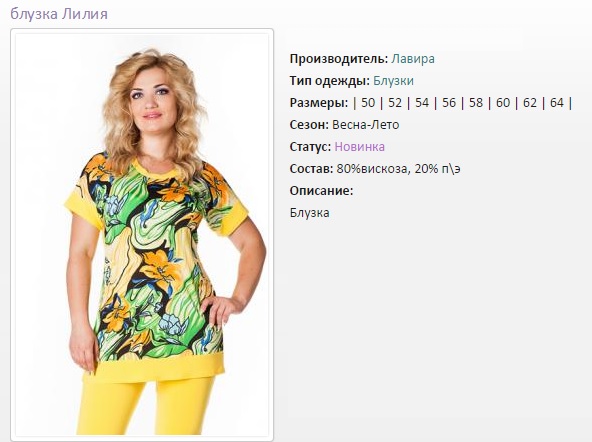This screenshot has width=592, height=442.
Task: Click the composition text 80%вискоза, 20% п\э
Action: click(398, 168)
